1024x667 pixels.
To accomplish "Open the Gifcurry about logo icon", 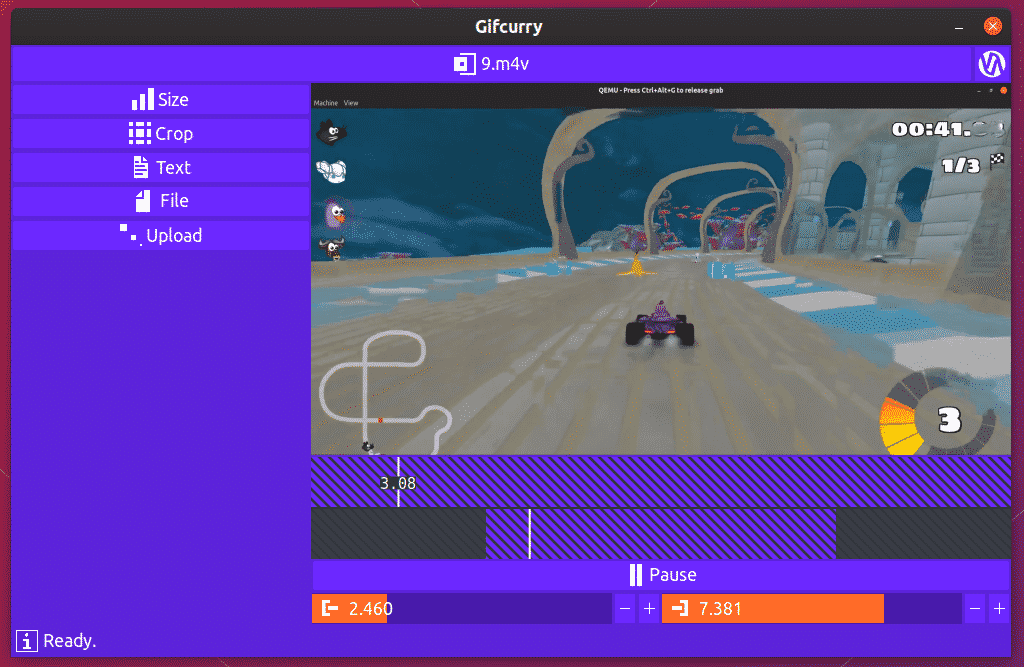I will [991, 63].
